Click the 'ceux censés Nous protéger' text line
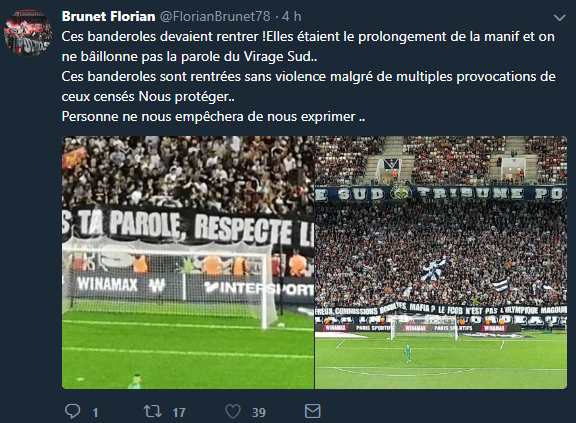Image resolution: width=576 pixels, height=423 pixels. pyautogui.click(x=148, y=97)
